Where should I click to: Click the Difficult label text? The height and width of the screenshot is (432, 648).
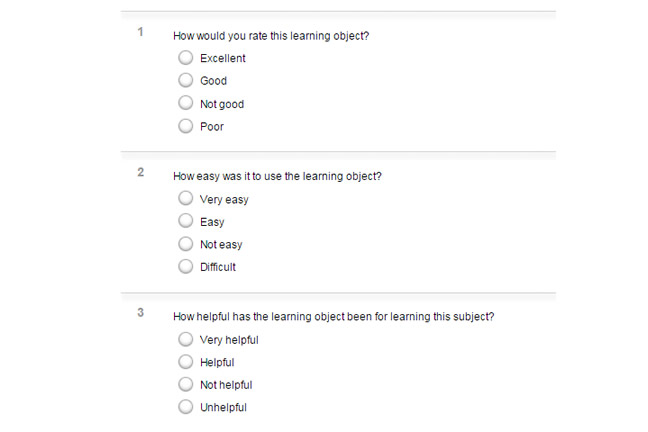click(x=218, y=267)
